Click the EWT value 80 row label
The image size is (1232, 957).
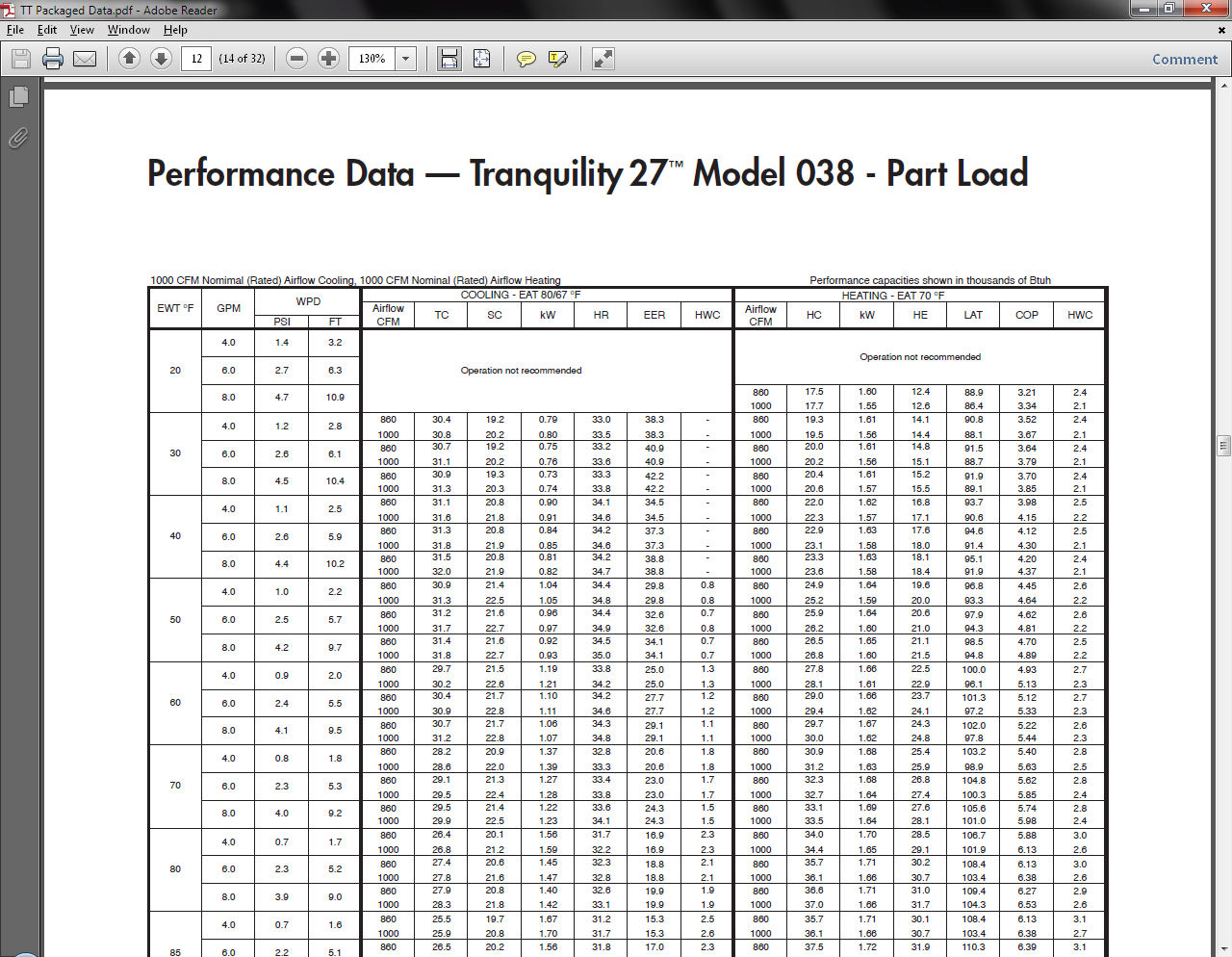pos(175,869)
